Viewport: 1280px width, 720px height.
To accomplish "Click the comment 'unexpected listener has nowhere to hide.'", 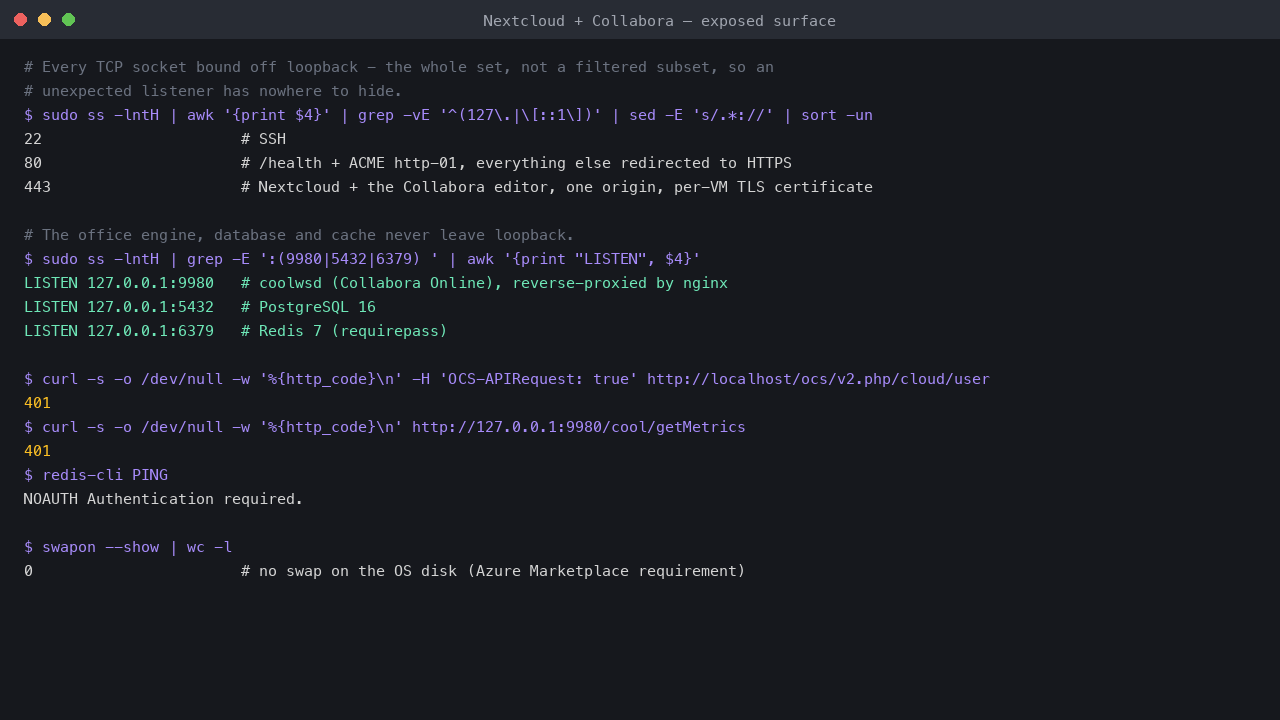I will coord(213,91).
